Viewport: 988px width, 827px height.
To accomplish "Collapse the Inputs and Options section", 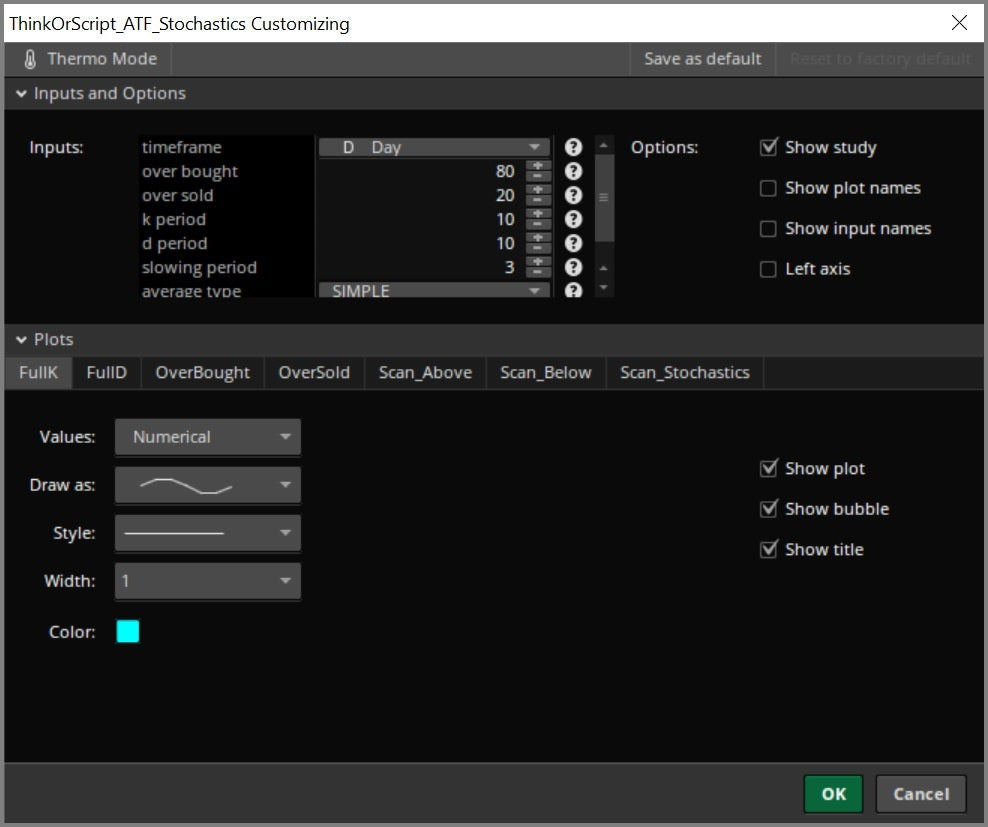I will click(21, 93).
